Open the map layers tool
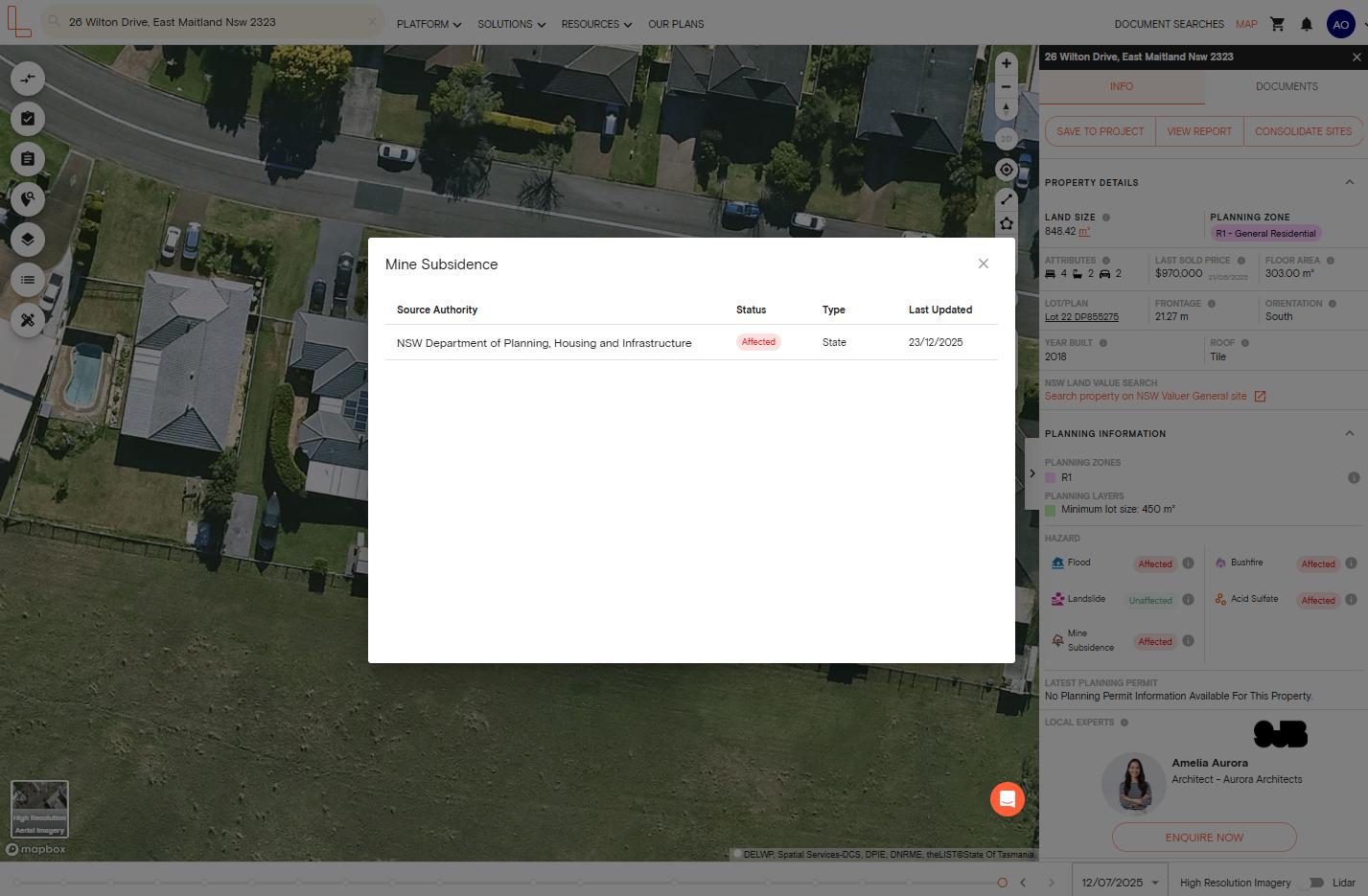Viewport: 1368px width, 896px height. tap(28, 240)
